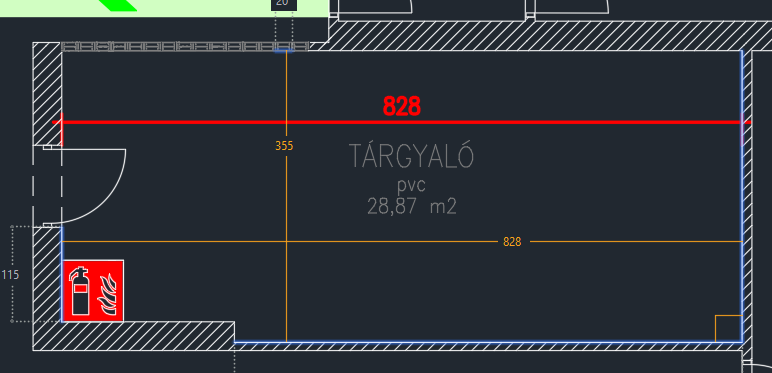
Task: Click the hatched wall below the fire sign
Action: 133,336
